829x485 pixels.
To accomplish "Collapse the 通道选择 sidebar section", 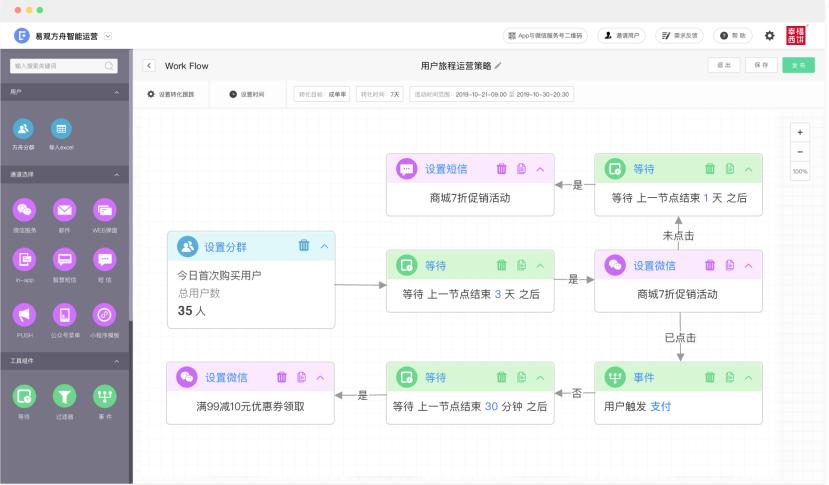I will point(116,174).
